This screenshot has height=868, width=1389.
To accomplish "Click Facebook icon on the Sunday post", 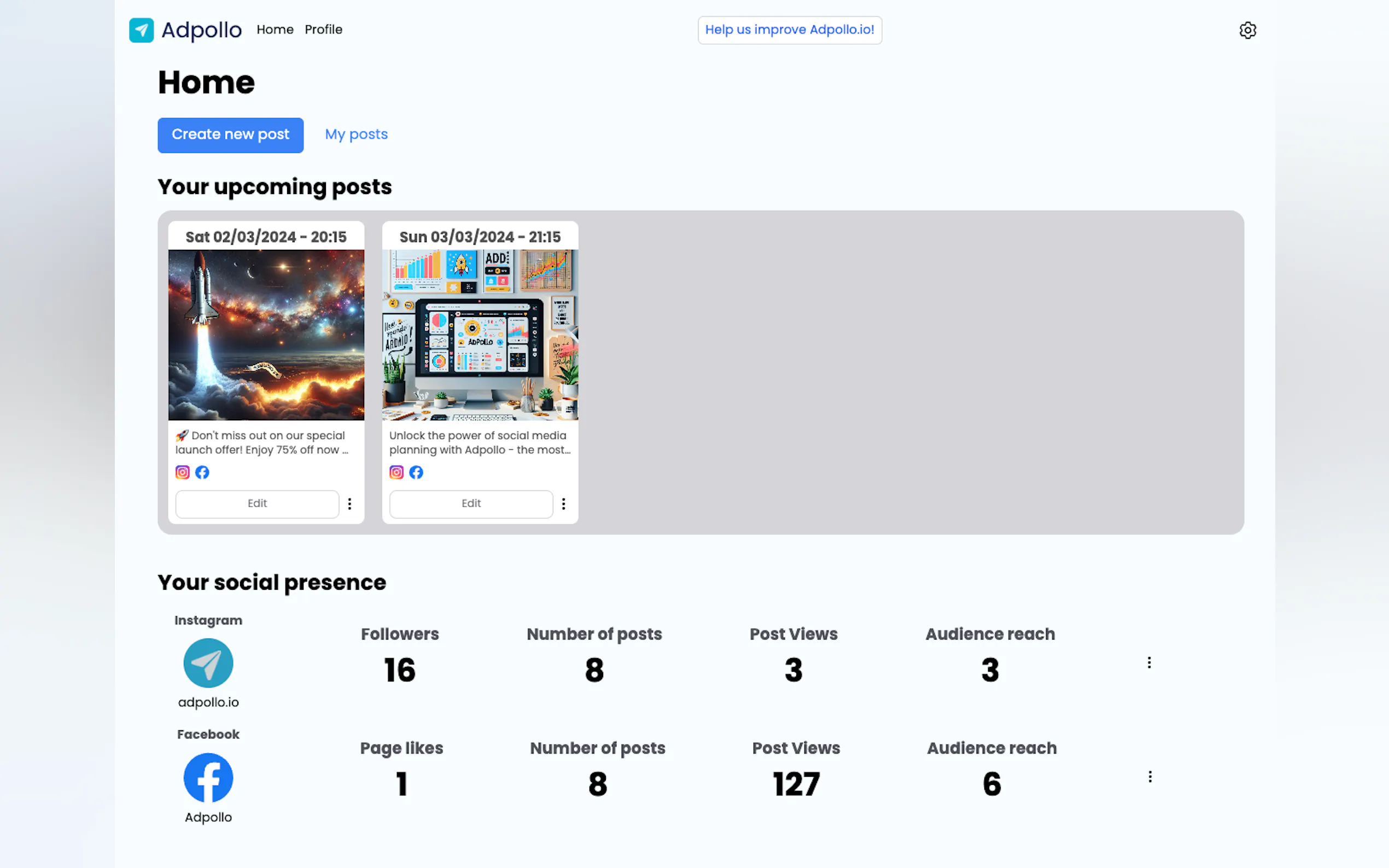I will 416,472.
